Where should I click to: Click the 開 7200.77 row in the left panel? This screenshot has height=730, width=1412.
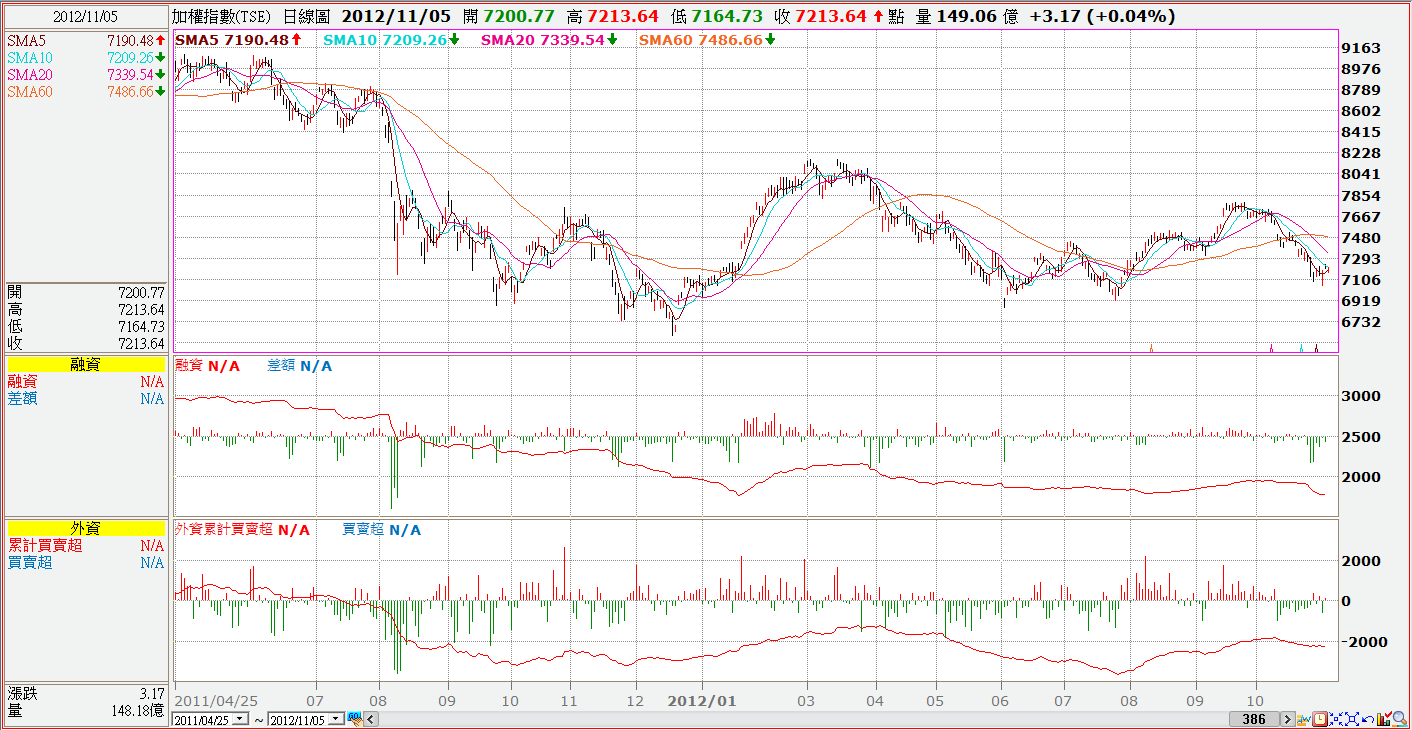click(86, 293)
